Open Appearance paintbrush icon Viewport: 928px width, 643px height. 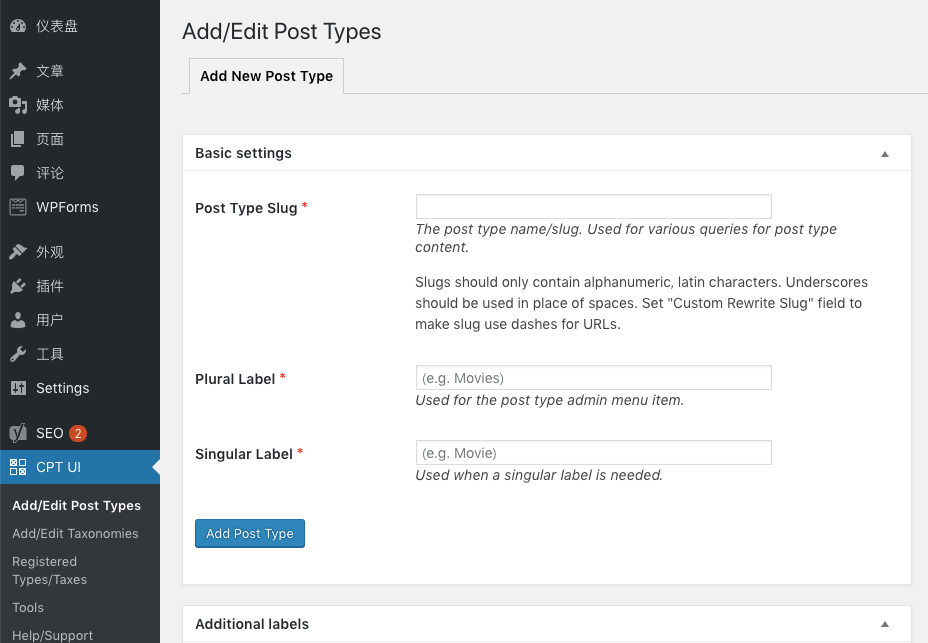(x=18, y=252)
